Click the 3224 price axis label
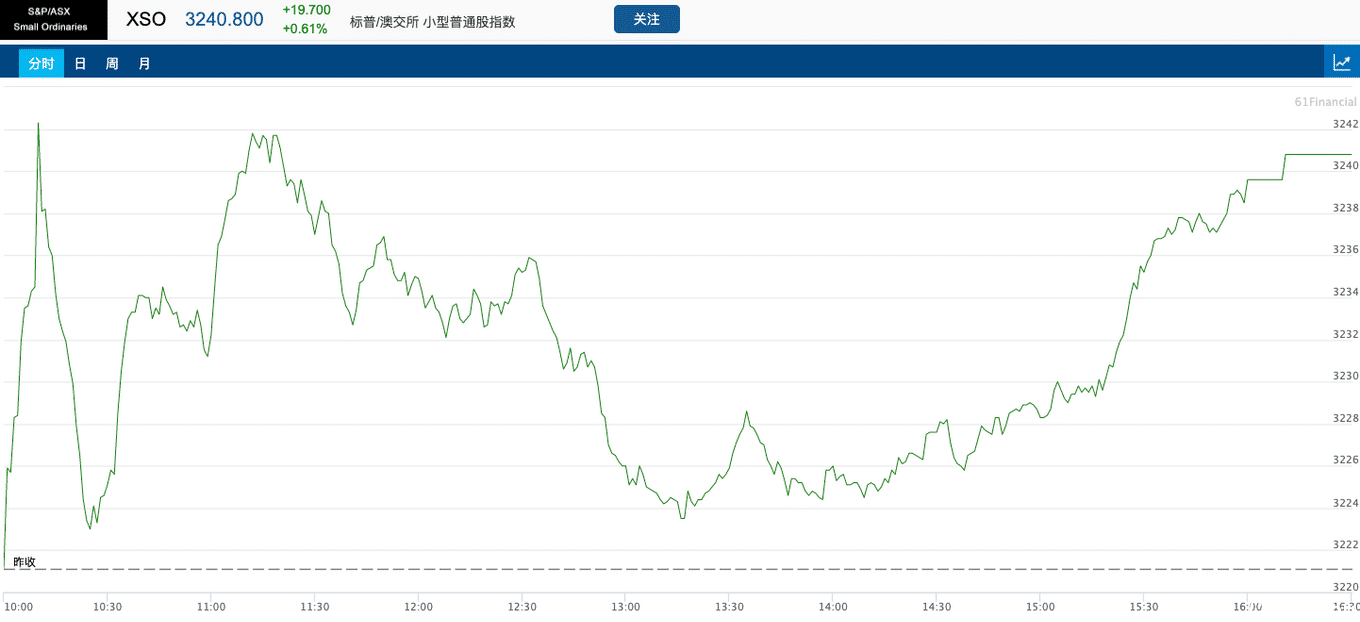 point(1346,503)
